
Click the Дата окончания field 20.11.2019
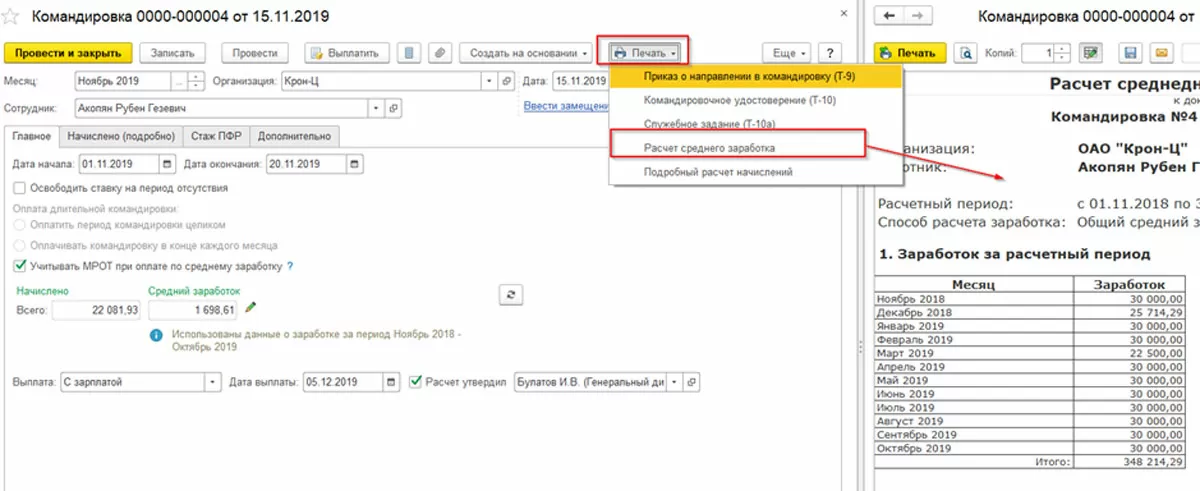pyautogui.click(x=306, y=163)
